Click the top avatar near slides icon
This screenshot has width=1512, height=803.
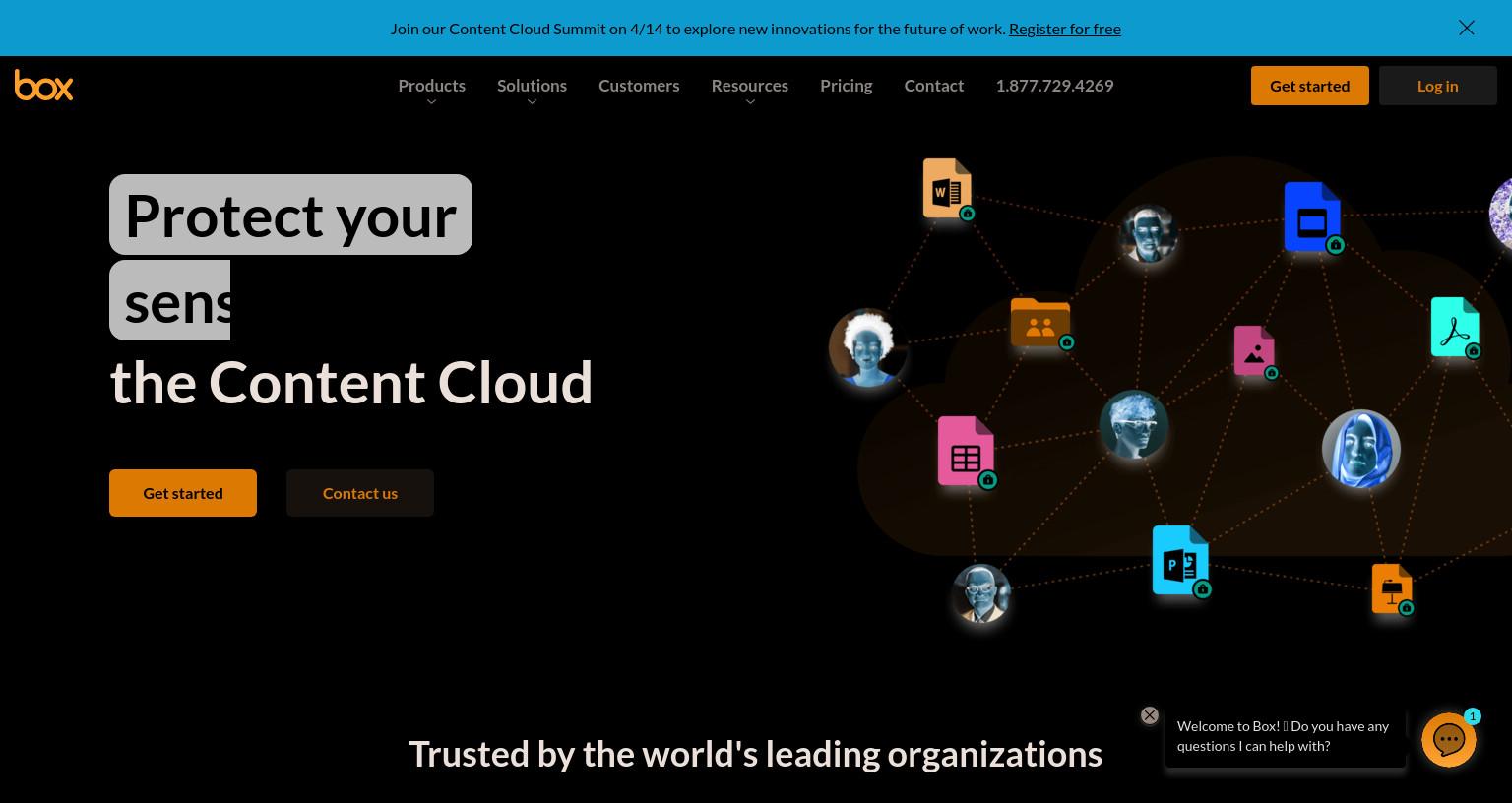coord(1149,234)
